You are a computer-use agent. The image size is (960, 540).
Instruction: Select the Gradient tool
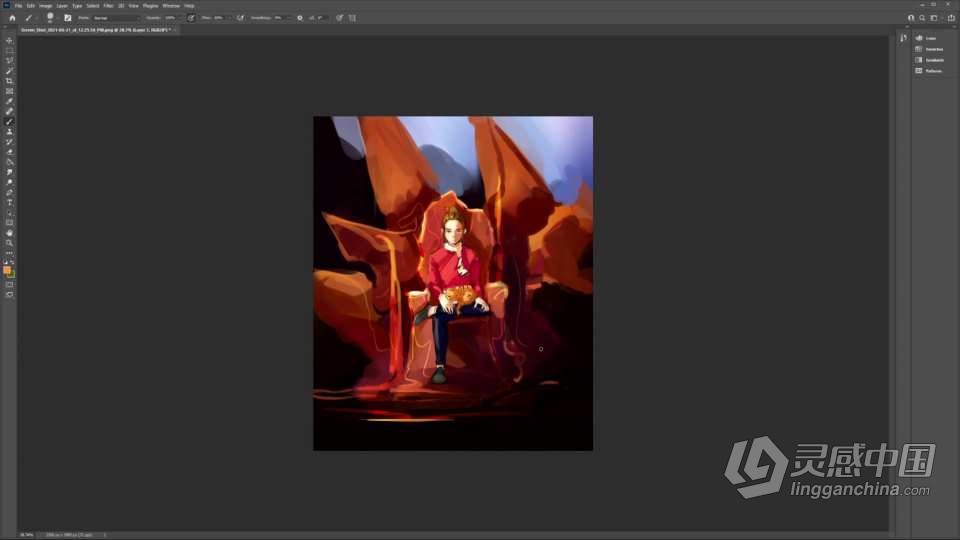pos(9,162)
